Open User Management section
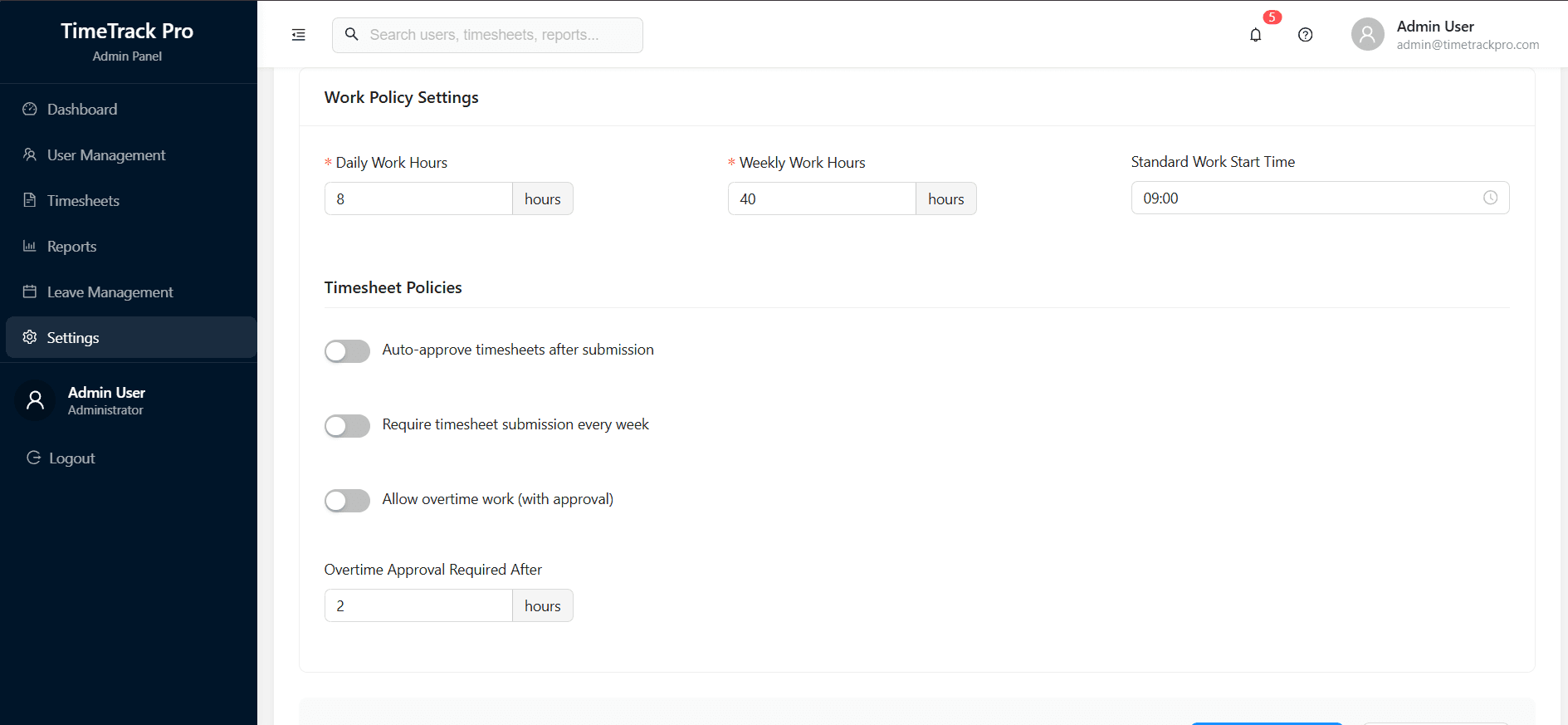 pyautogui.click(x=131, y=154)
